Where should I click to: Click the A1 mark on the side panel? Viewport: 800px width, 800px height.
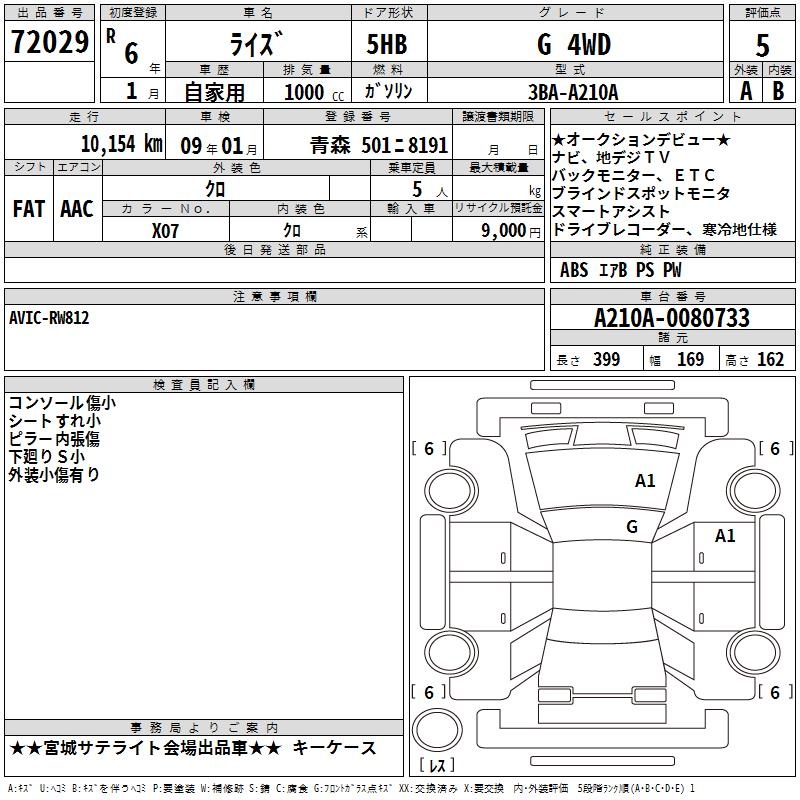(725, 536)
